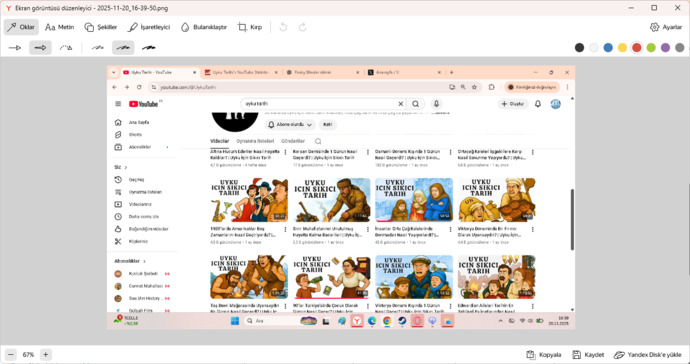
Task: Choose the curved dashed arrow style
Action: [x=66, y=48]
